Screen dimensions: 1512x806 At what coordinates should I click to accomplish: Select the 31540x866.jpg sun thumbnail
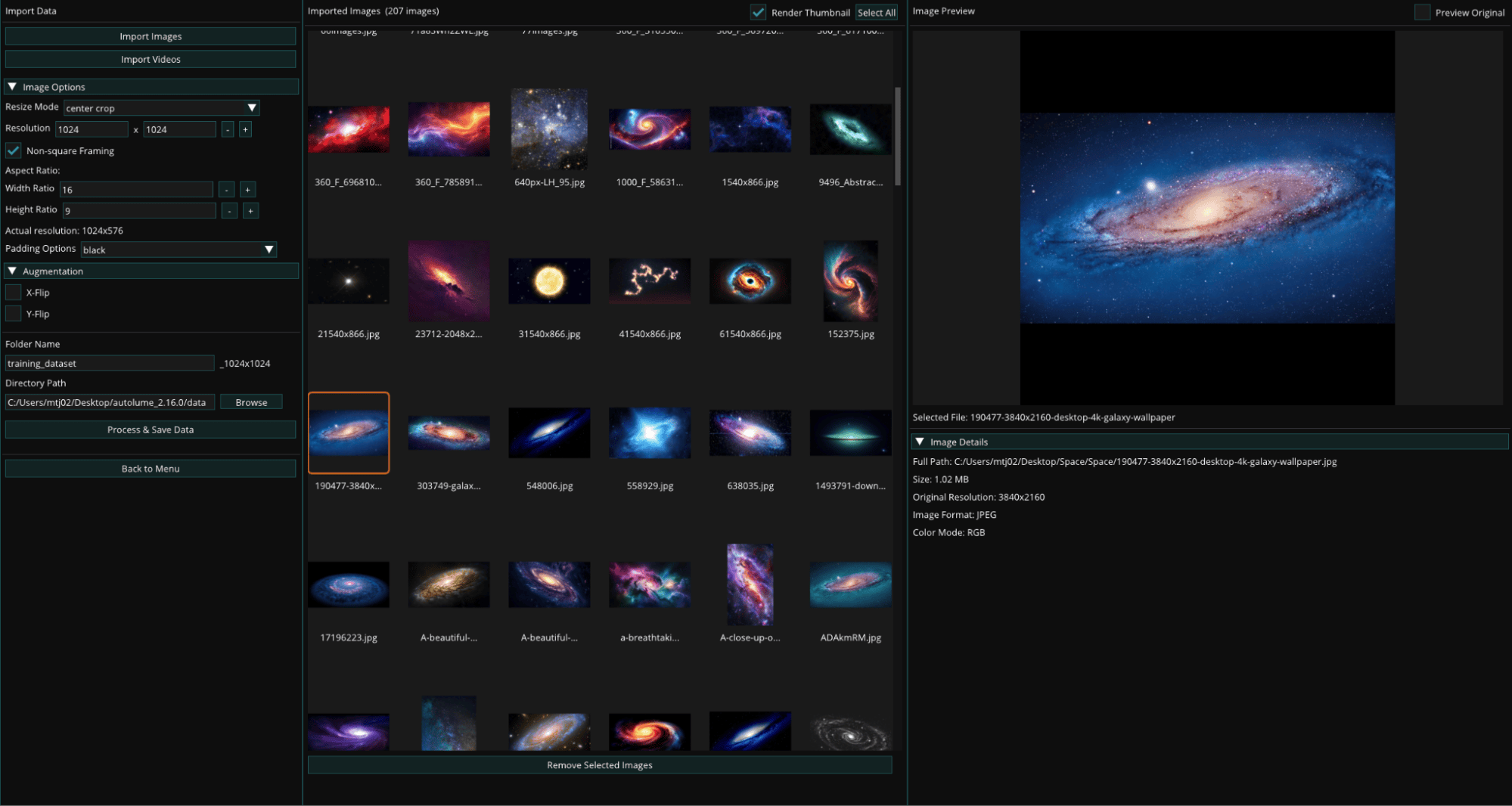549,282
